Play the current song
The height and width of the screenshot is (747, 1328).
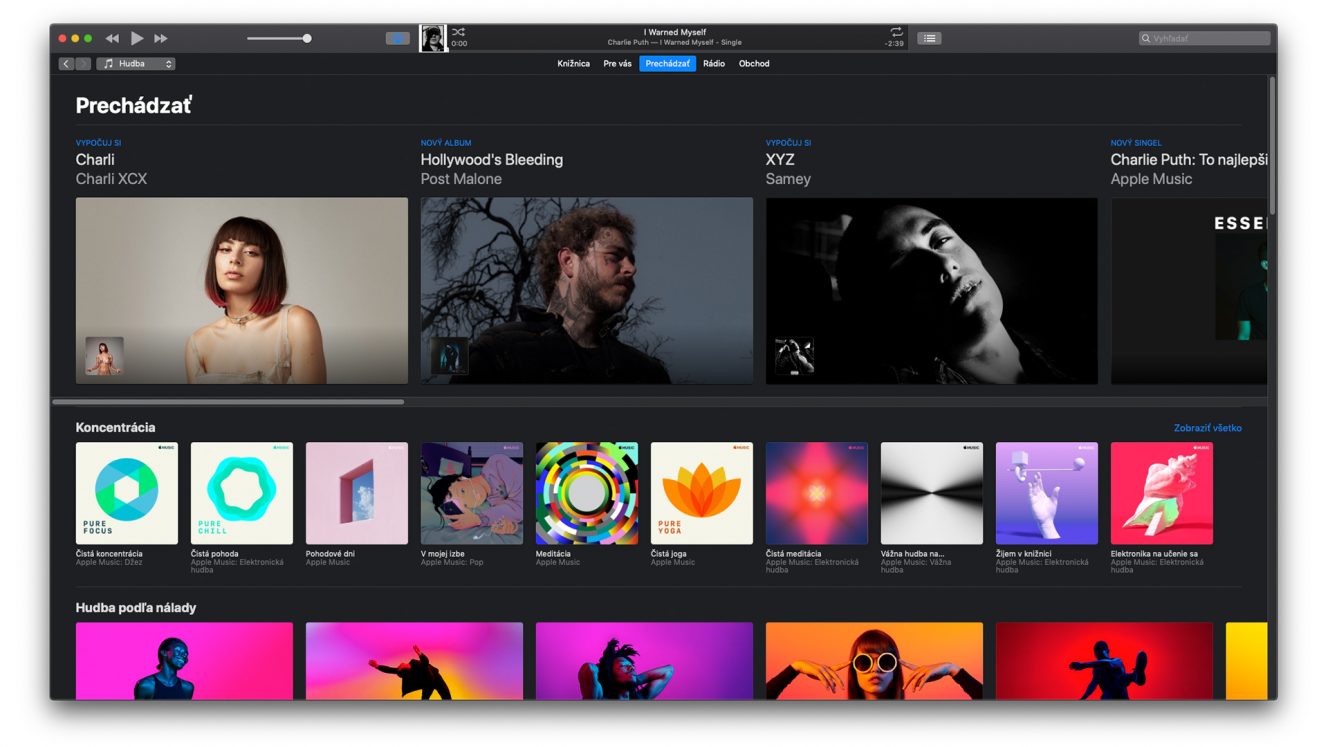point(137,38)
